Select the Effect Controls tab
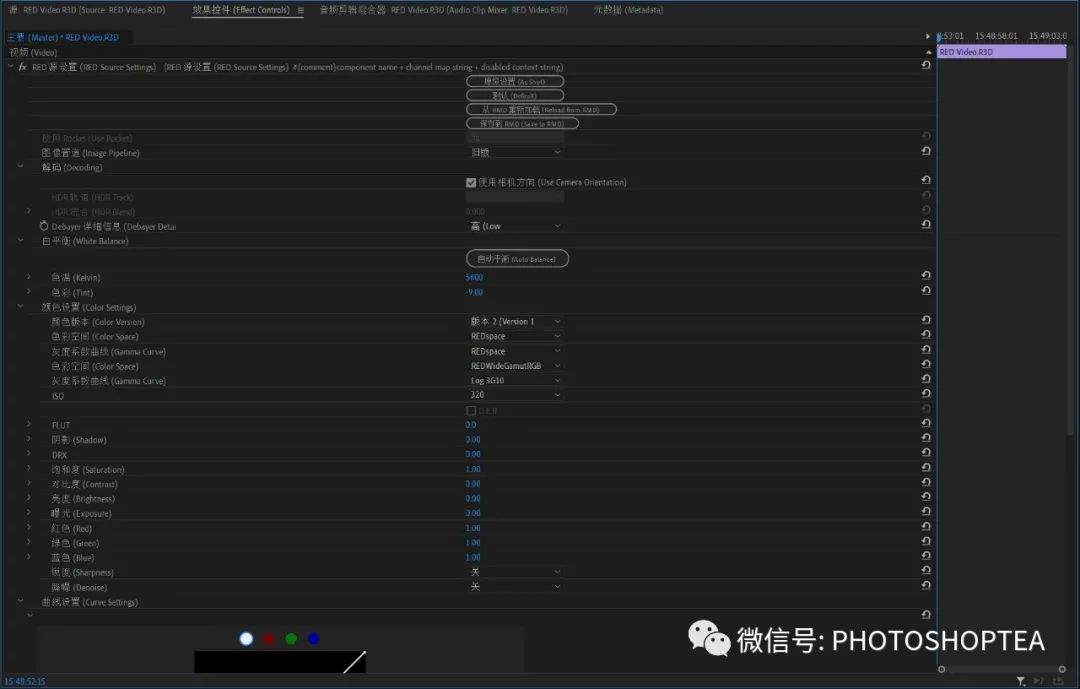 coord(241,10)
